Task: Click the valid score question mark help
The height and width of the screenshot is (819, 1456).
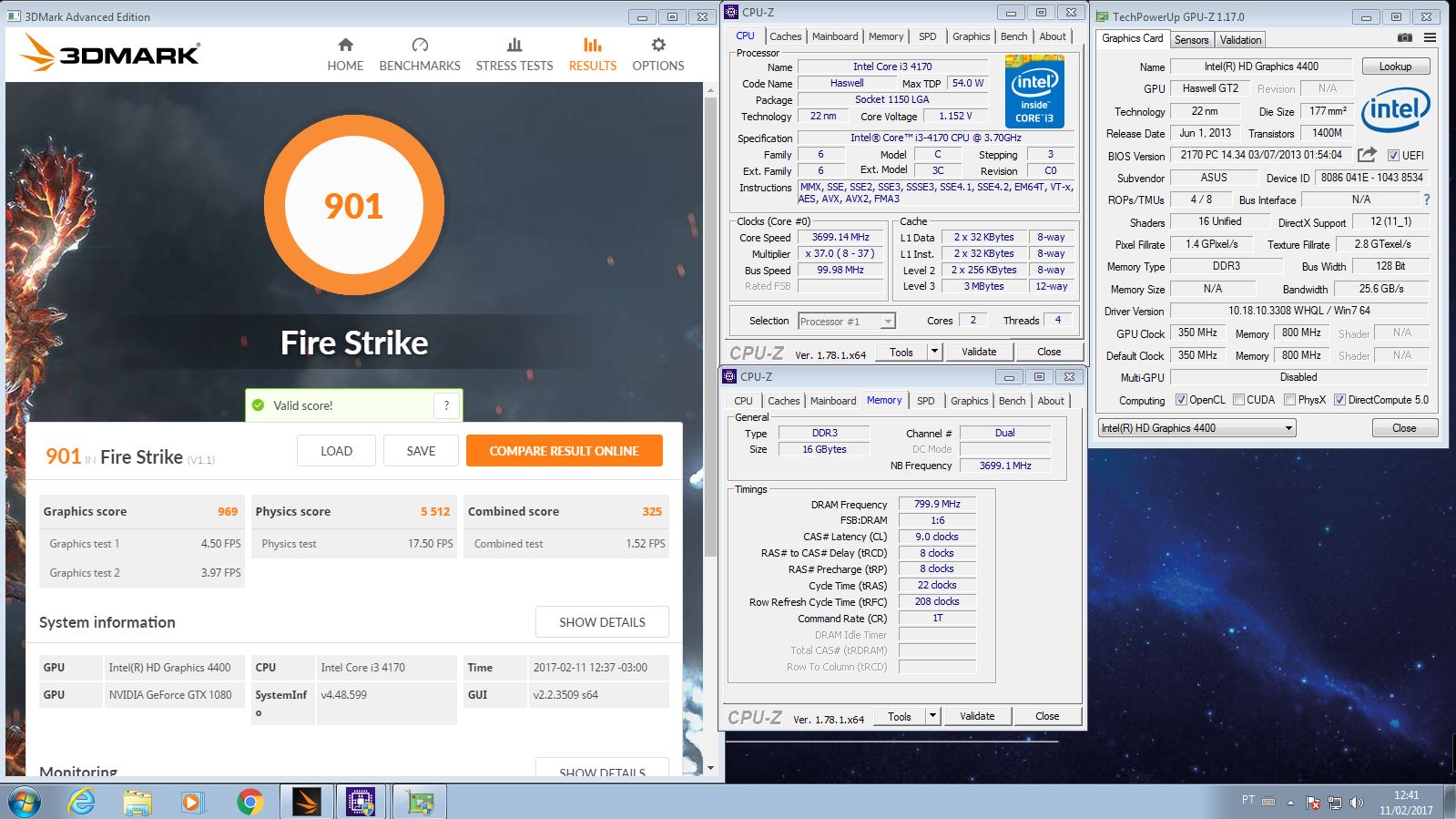Action: pos(446,405)
